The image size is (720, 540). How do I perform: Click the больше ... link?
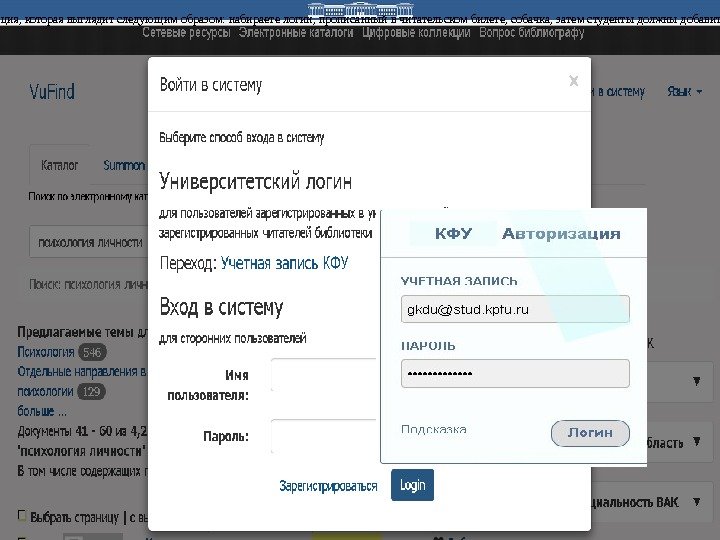42,411
